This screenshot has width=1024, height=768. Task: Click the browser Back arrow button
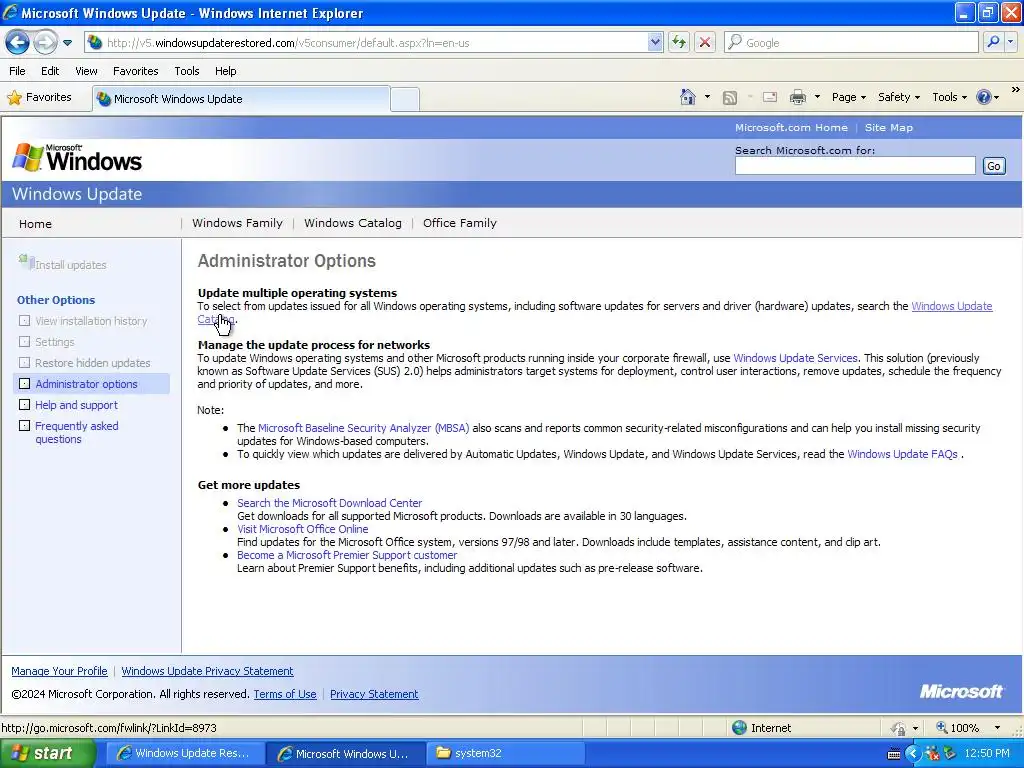[18, 43]
